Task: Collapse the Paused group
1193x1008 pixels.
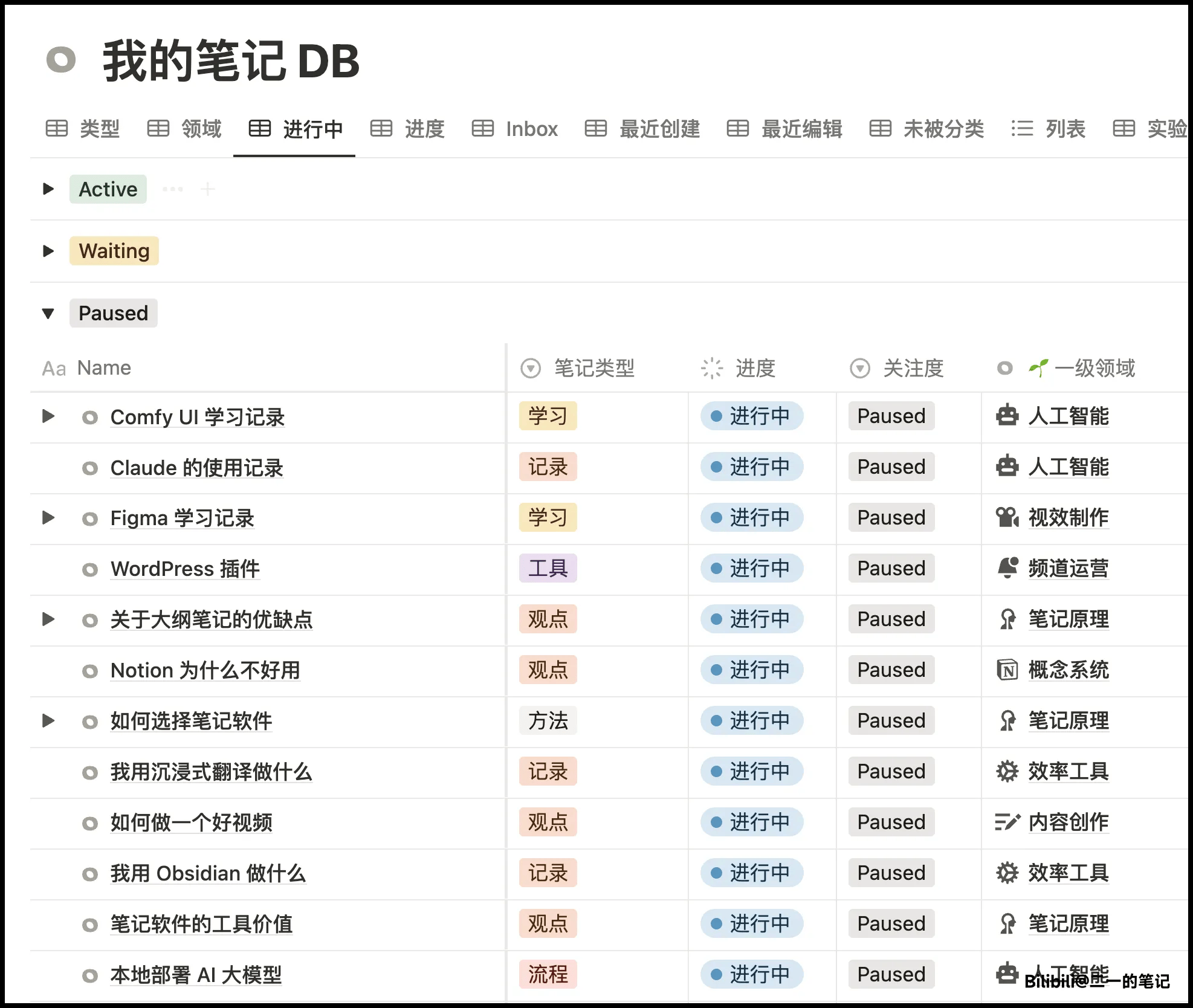Action: tap(48, 313)
